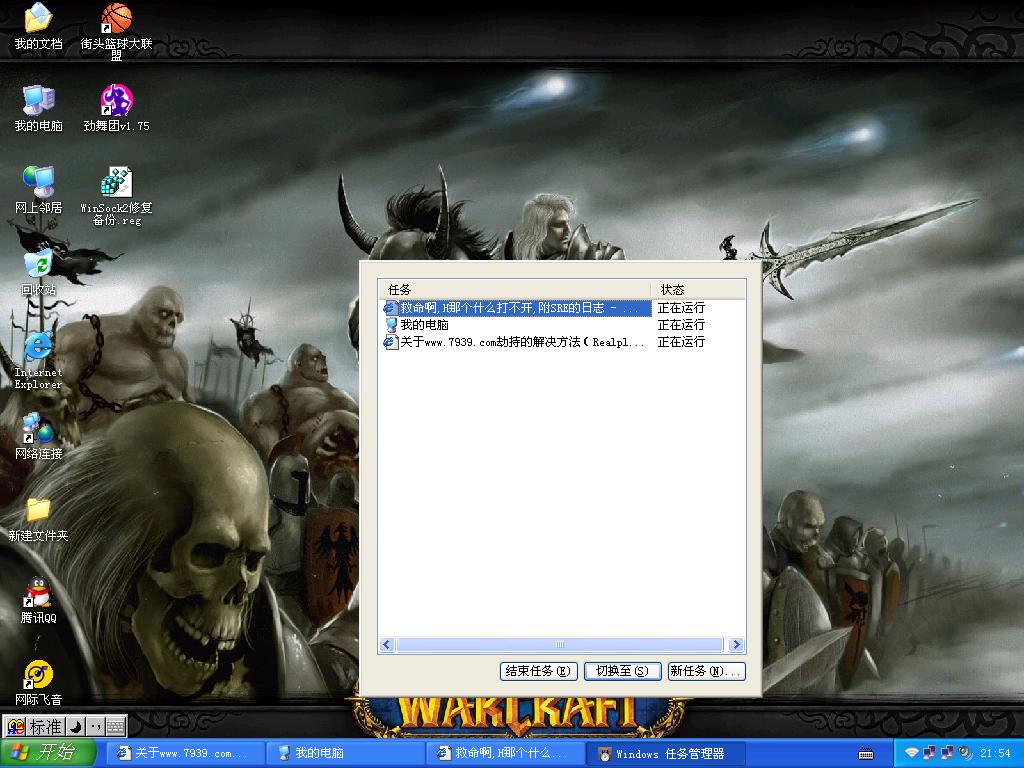Click the wireless network tray icon
Screen dimensions: 1024x768
tap(911, 754)
